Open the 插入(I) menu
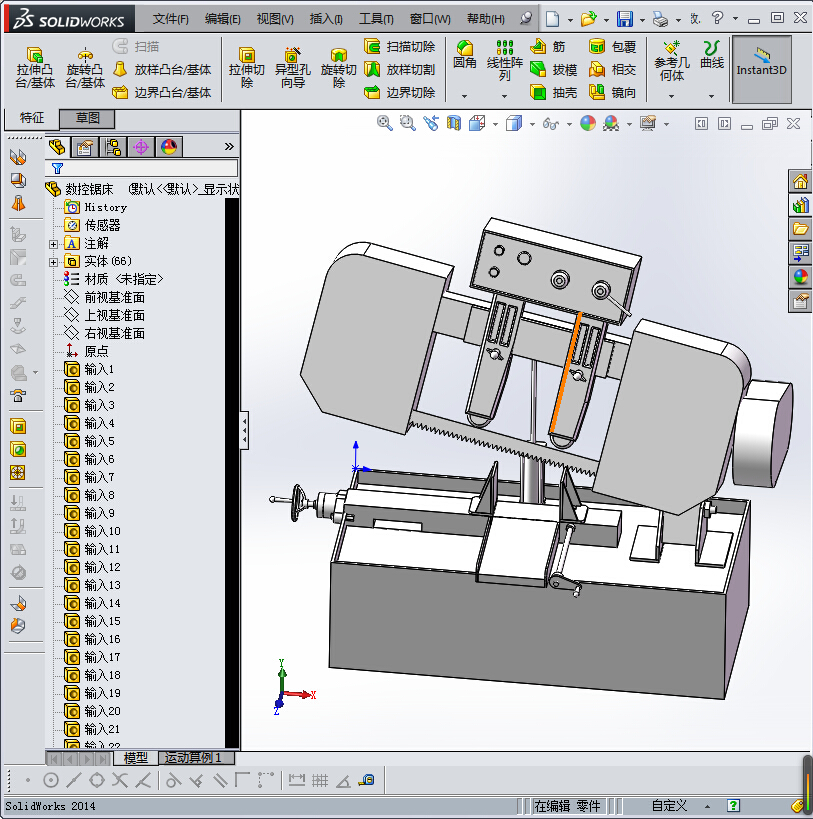 (326, 19)
